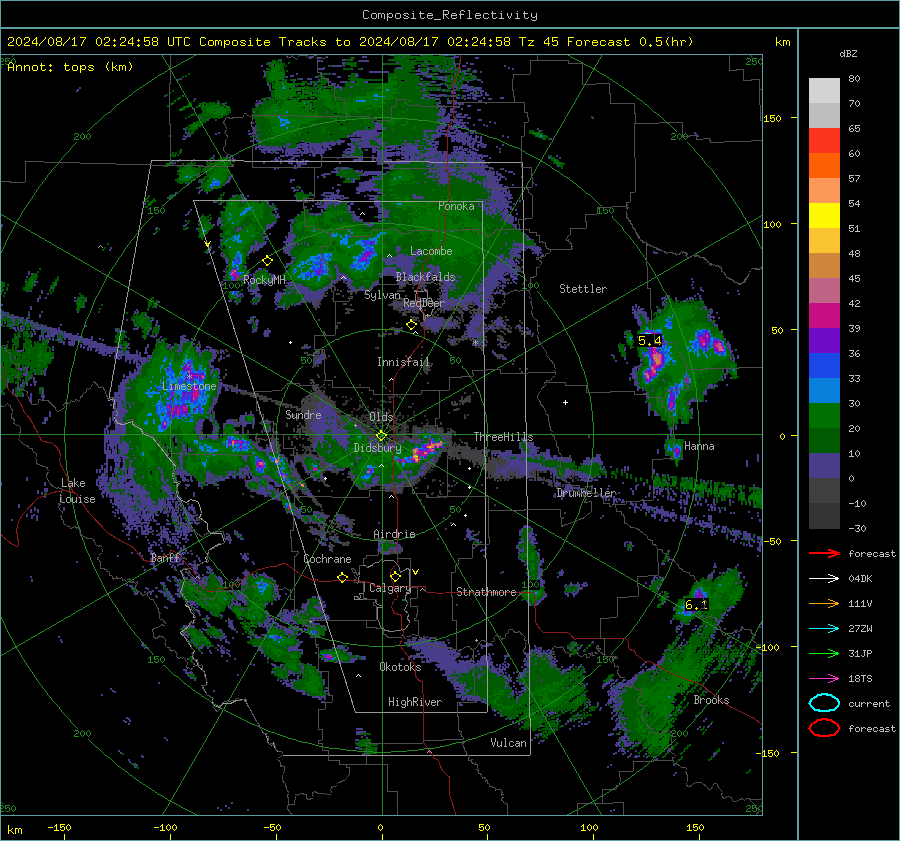Image resolution: width=900 pixels, height=841 pixels.
Task: Select the 5.4 storm top label
Action: tap(650, 340)
